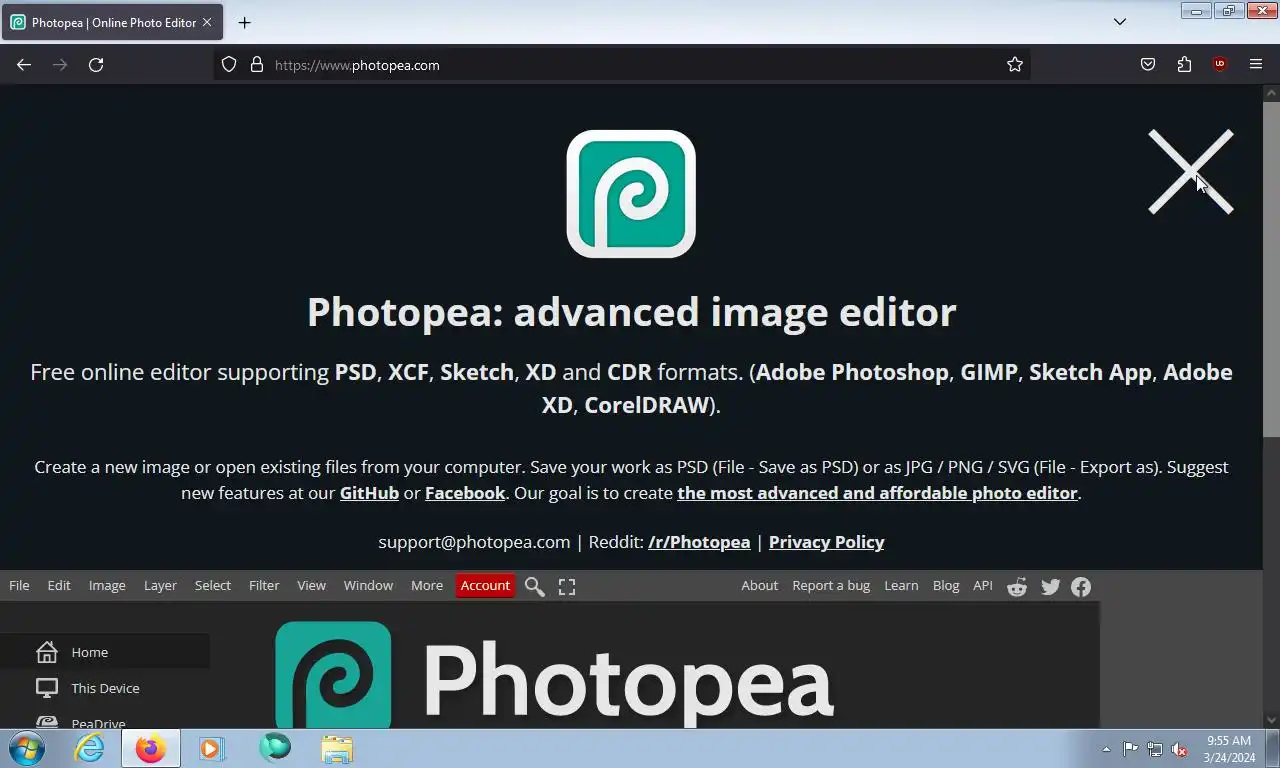
Task: Click the muted volume tray icon
Action: (x=1179, y=749)
